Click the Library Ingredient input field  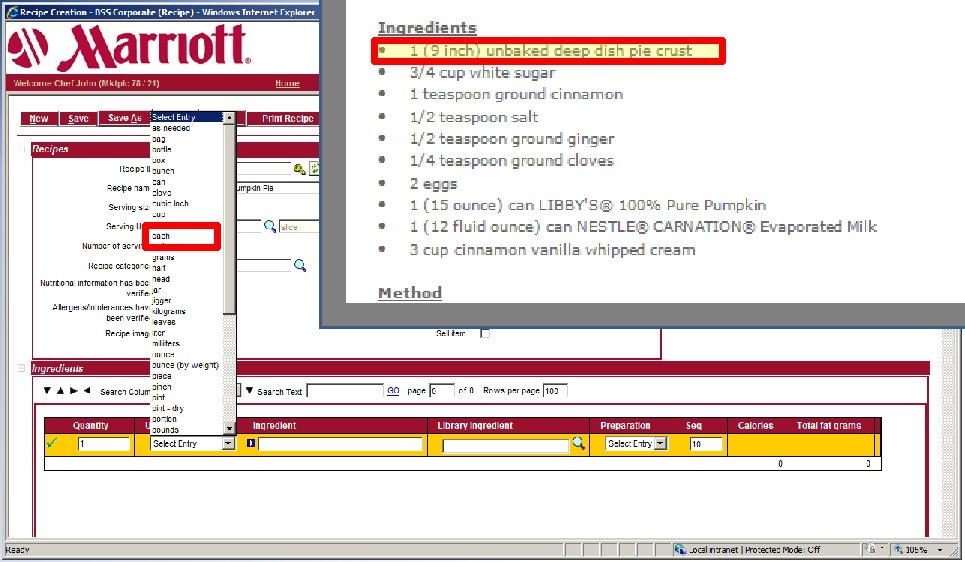tap(506, 446)
